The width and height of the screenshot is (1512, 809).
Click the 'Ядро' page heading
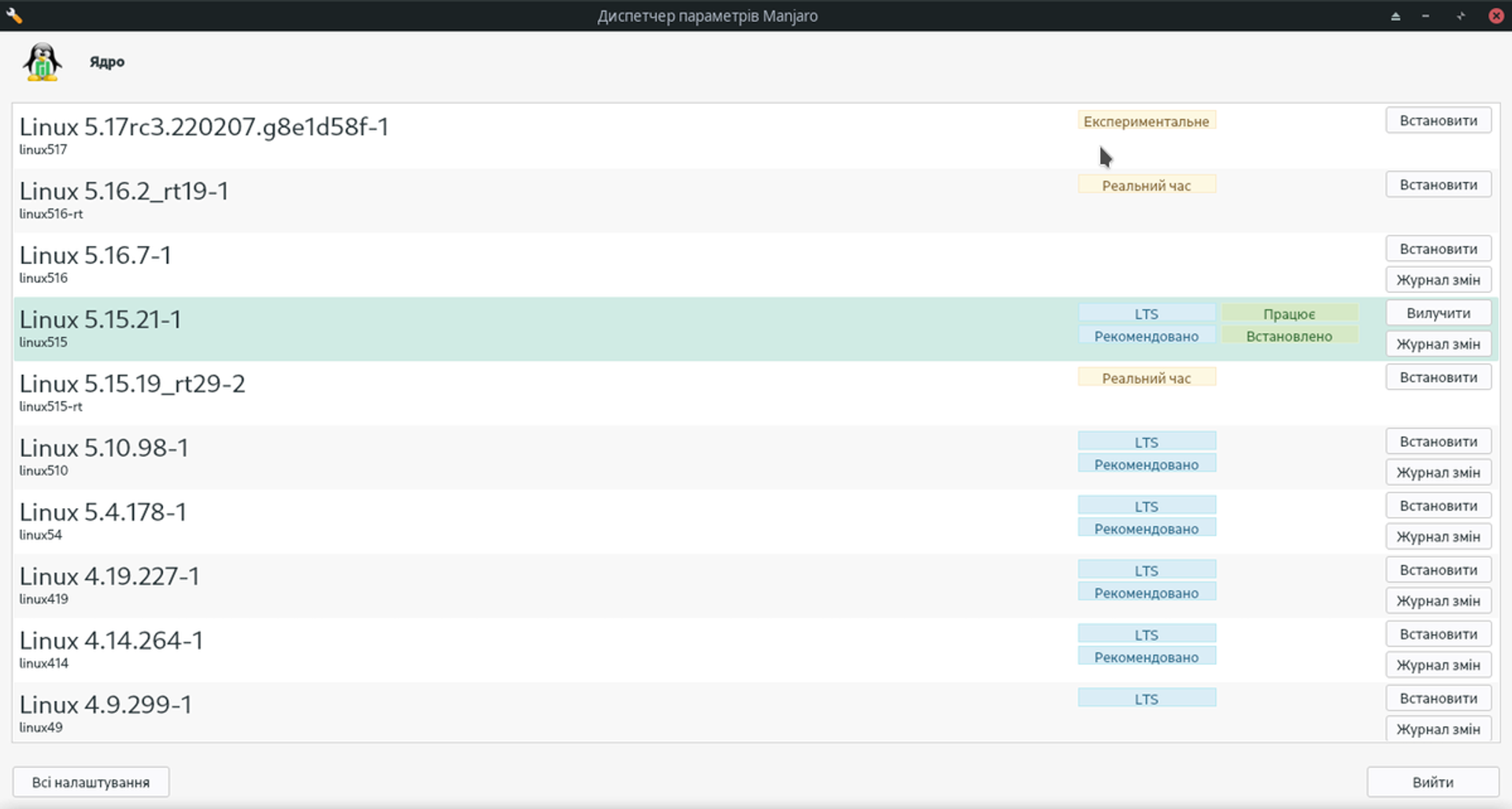click(107, 62)
